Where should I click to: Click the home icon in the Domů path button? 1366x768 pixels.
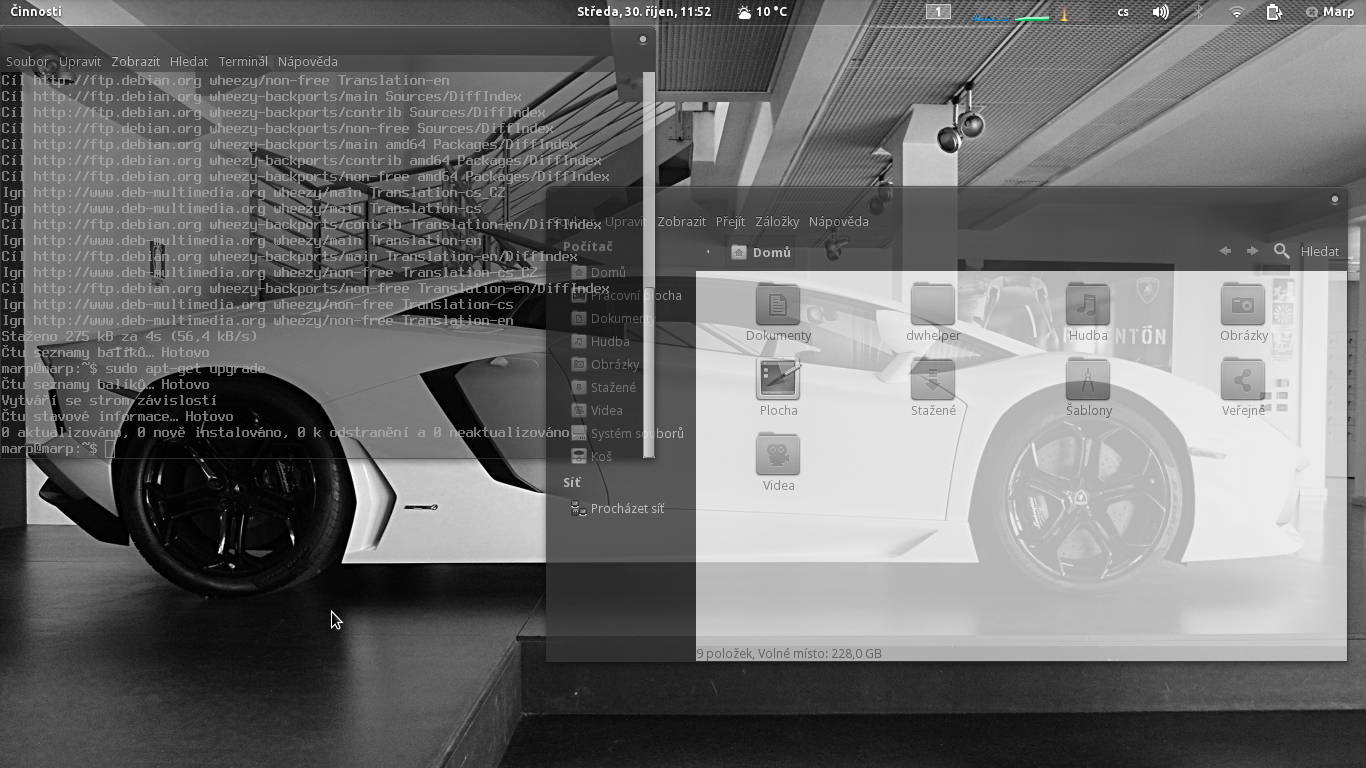[x=739, y=252]
